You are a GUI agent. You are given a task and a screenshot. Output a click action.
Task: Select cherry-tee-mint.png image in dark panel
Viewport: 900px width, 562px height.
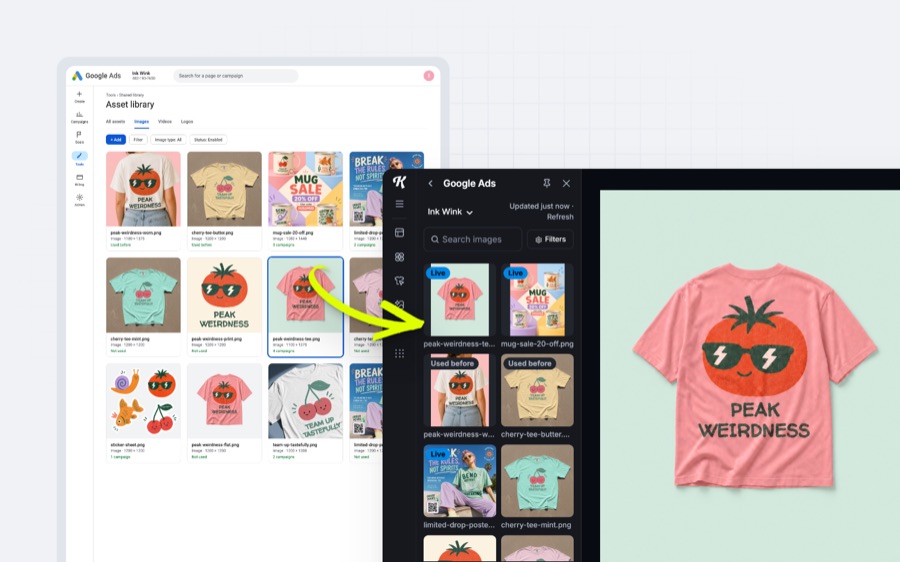click(537, 480)
